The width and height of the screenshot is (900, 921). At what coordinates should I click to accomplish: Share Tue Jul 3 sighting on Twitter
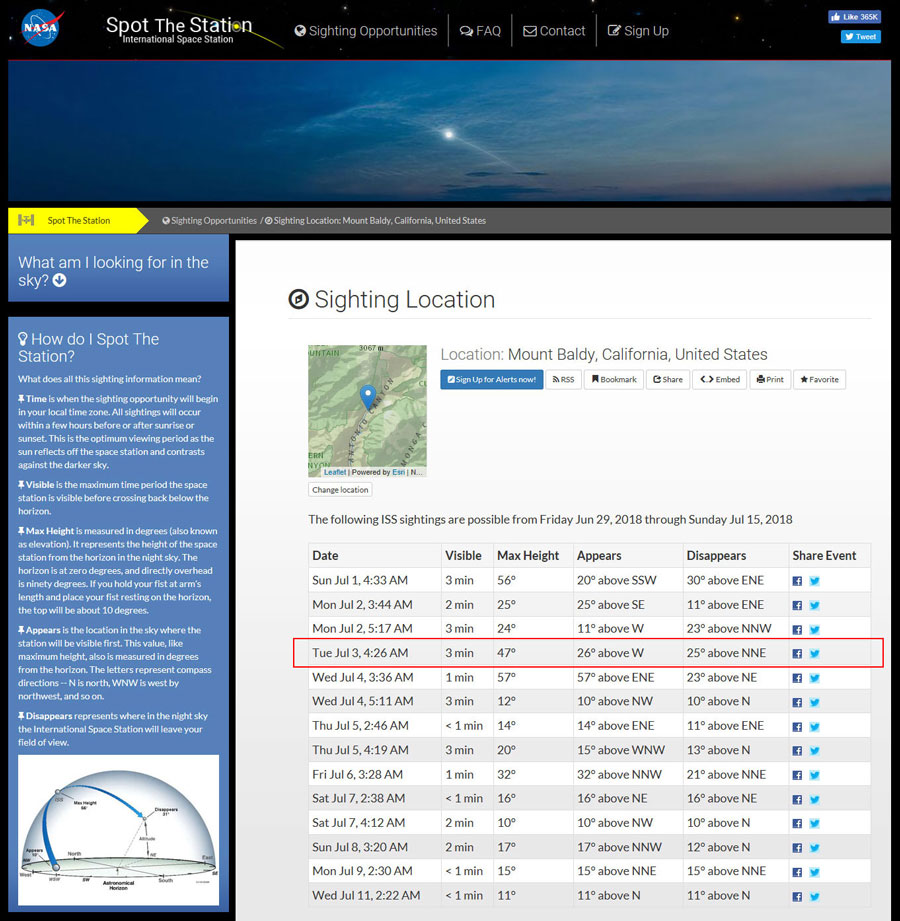pyautogui.click(x=815, y=654)
